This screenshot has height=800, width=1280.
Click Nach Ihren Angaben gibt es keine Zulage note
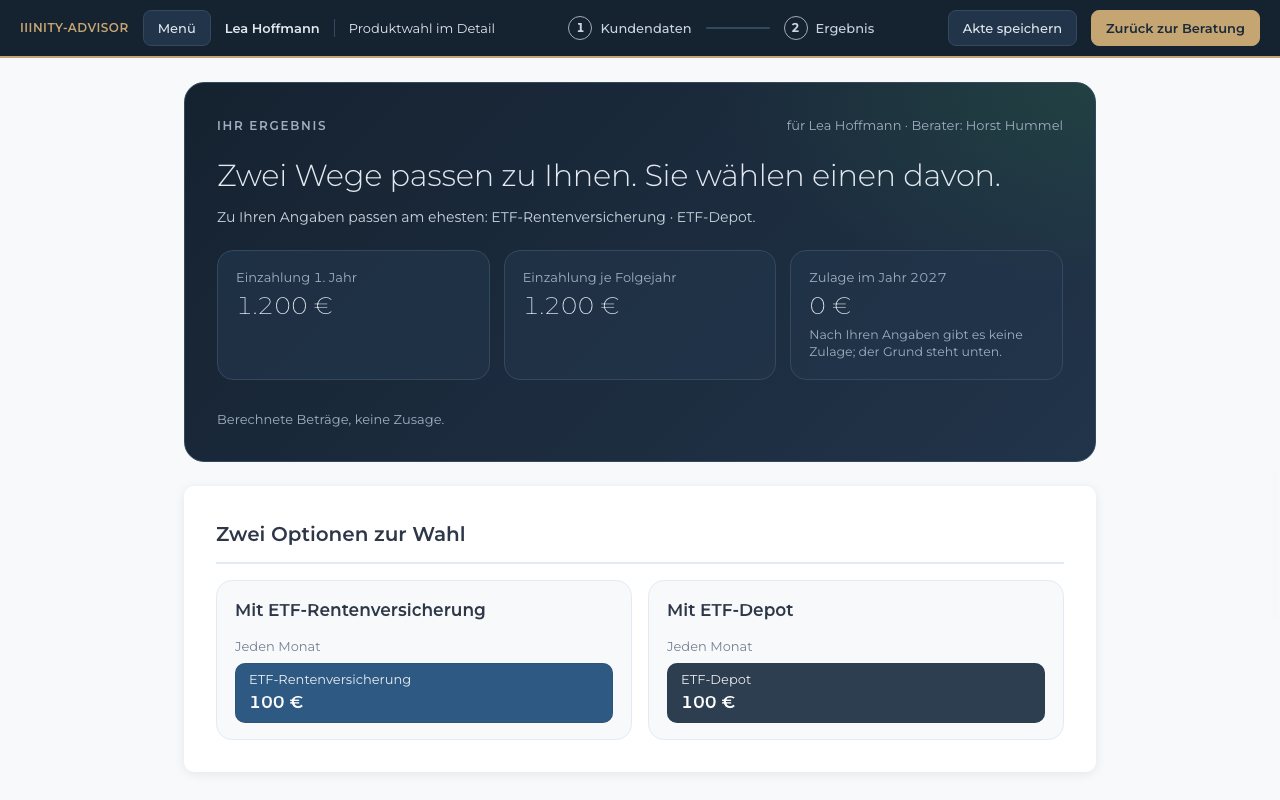point(916,343)
